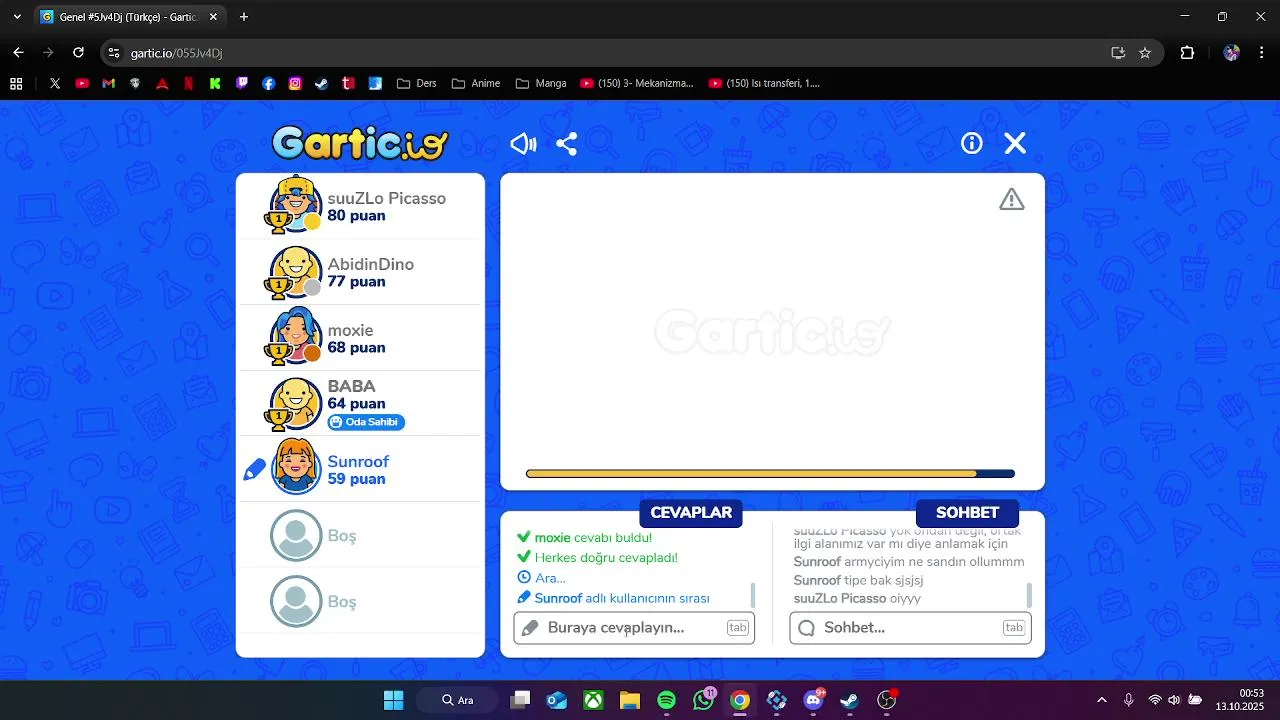
Task: Open site information icon in address bar
Action: point(114,53)
